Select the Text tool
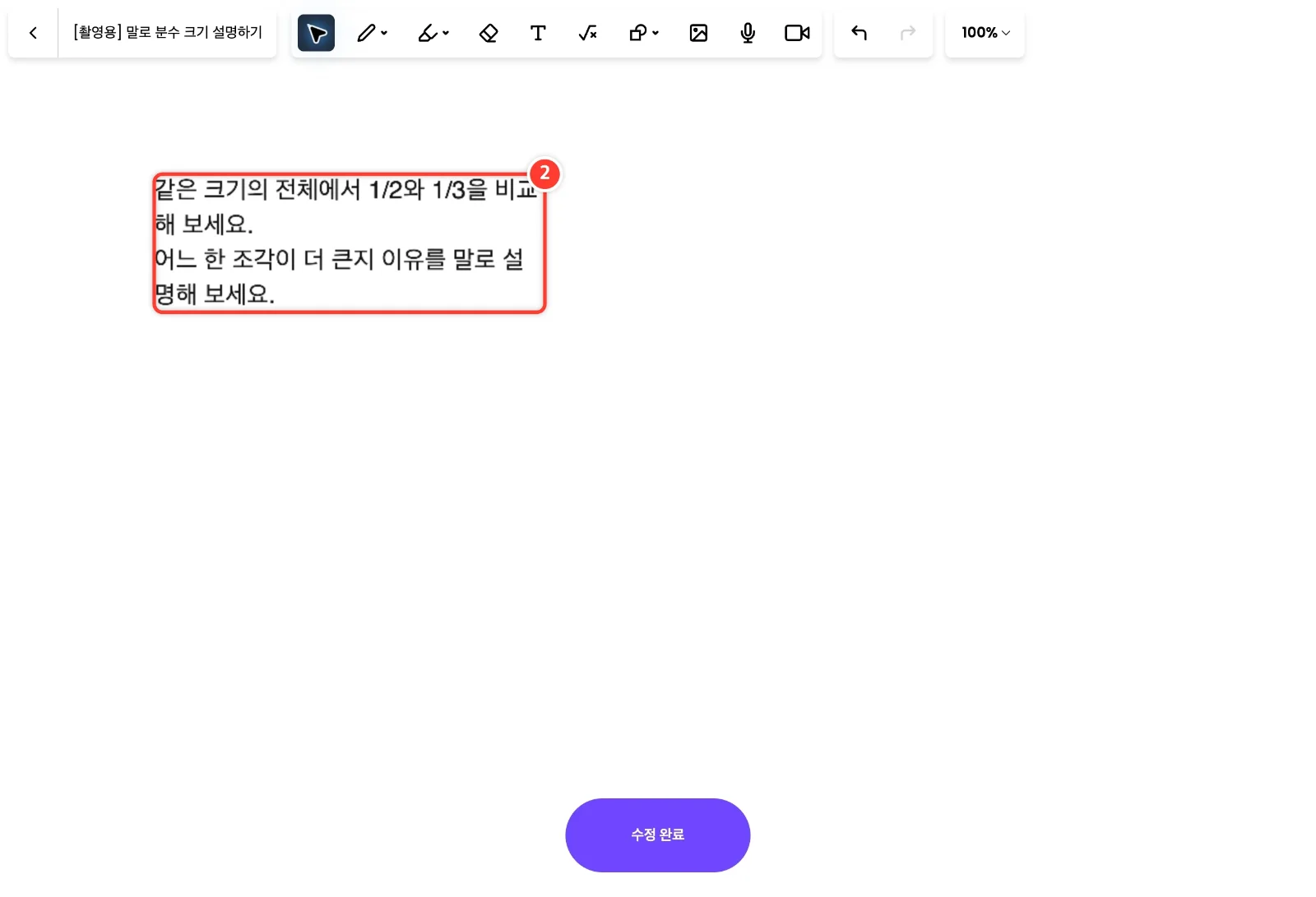Viewport: 1316px width, 897px height. click(x=538, y=33)
